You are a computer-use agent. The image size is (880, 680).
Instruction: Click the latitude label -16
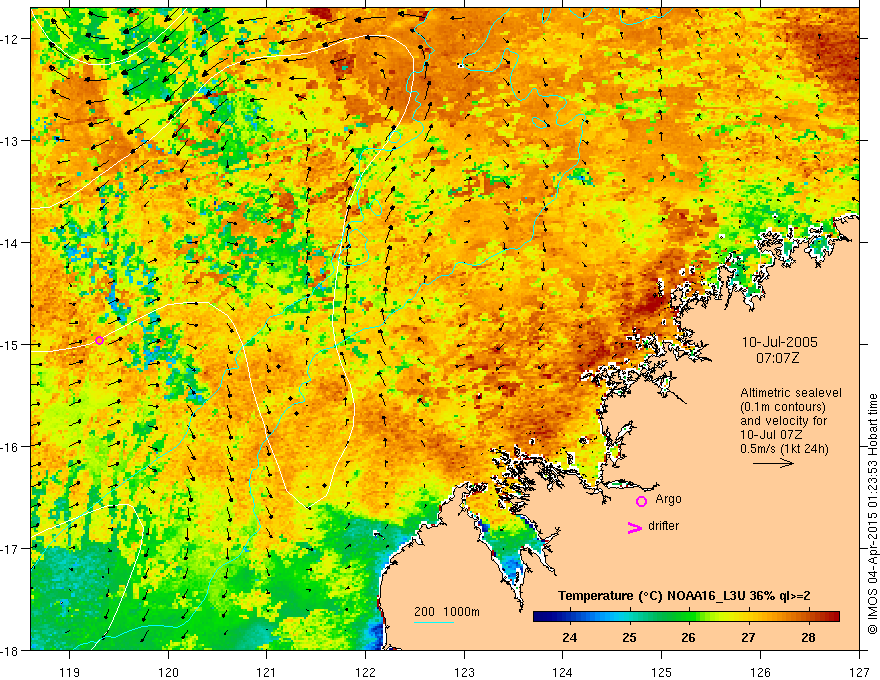12,447
